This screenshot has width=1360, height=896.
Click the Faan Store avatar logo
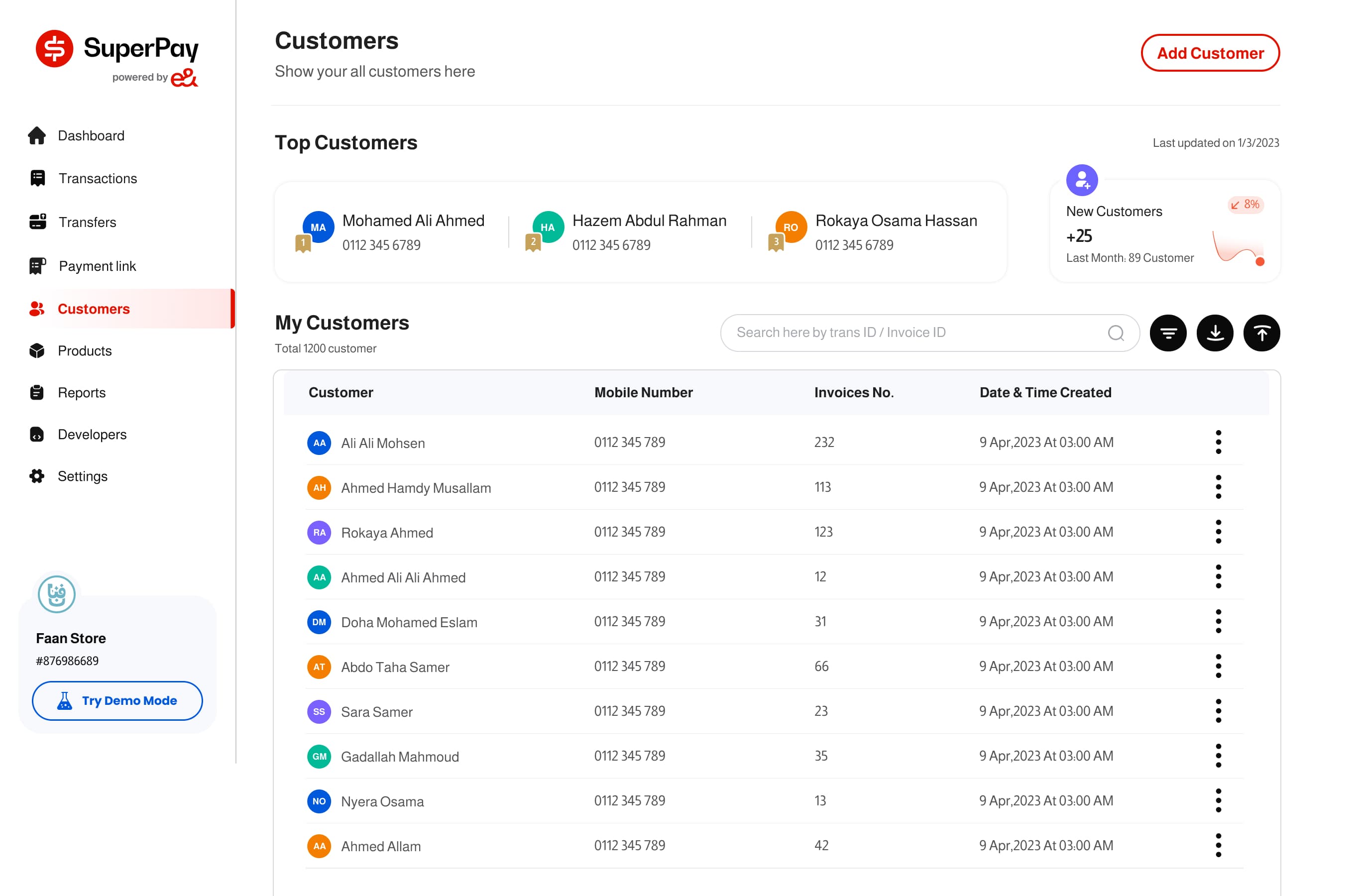57,594
